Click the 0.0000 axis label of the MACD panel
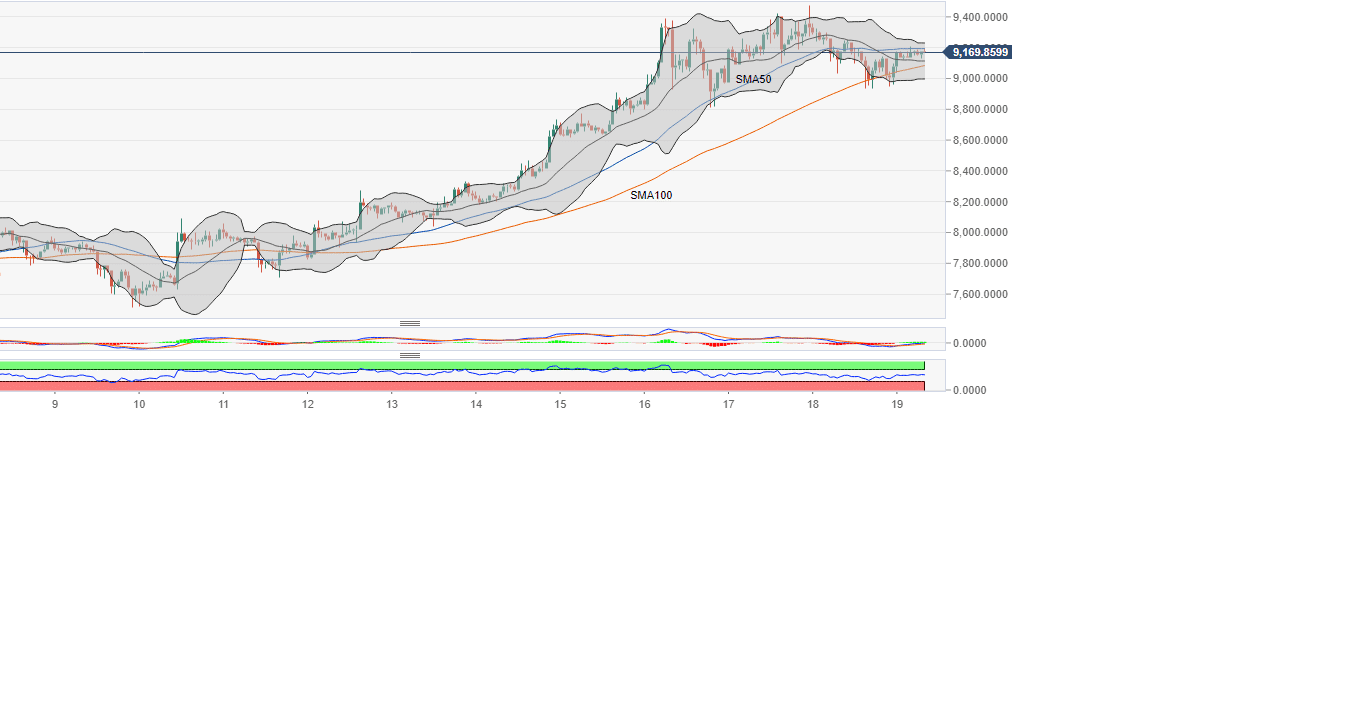This screenshot has height=711, width=1366. 972,343
